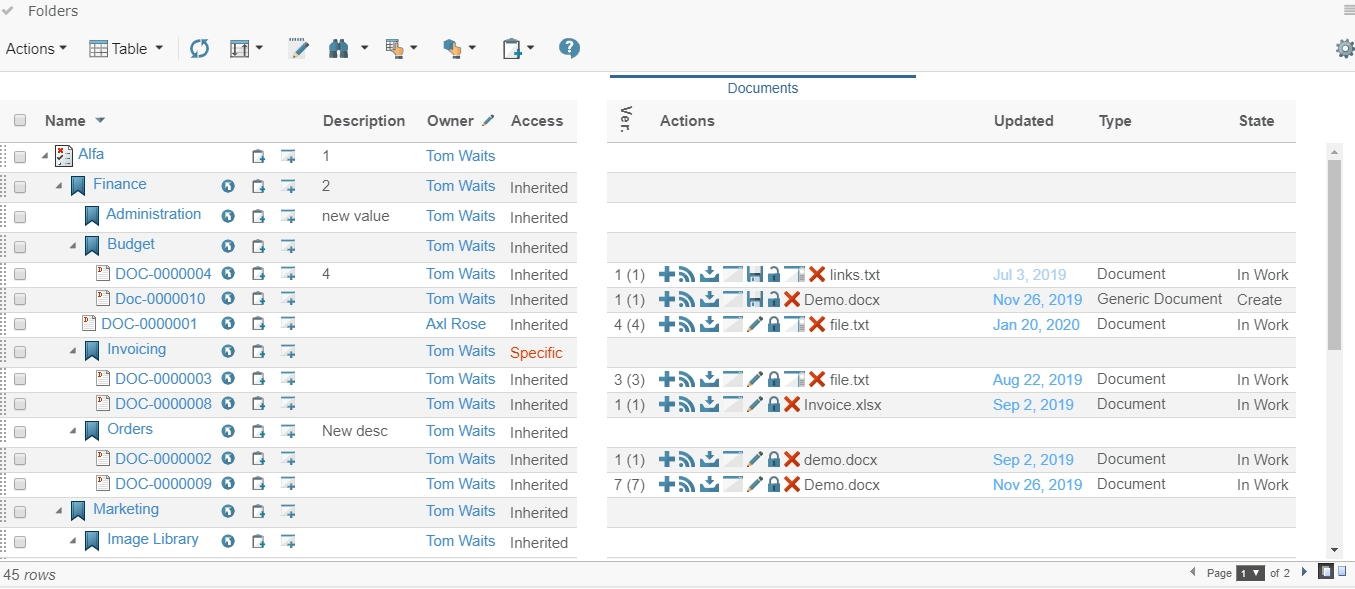The image size is (1355, 589).
Task: Click the Name column header to sort
Action: pos(65,121)
